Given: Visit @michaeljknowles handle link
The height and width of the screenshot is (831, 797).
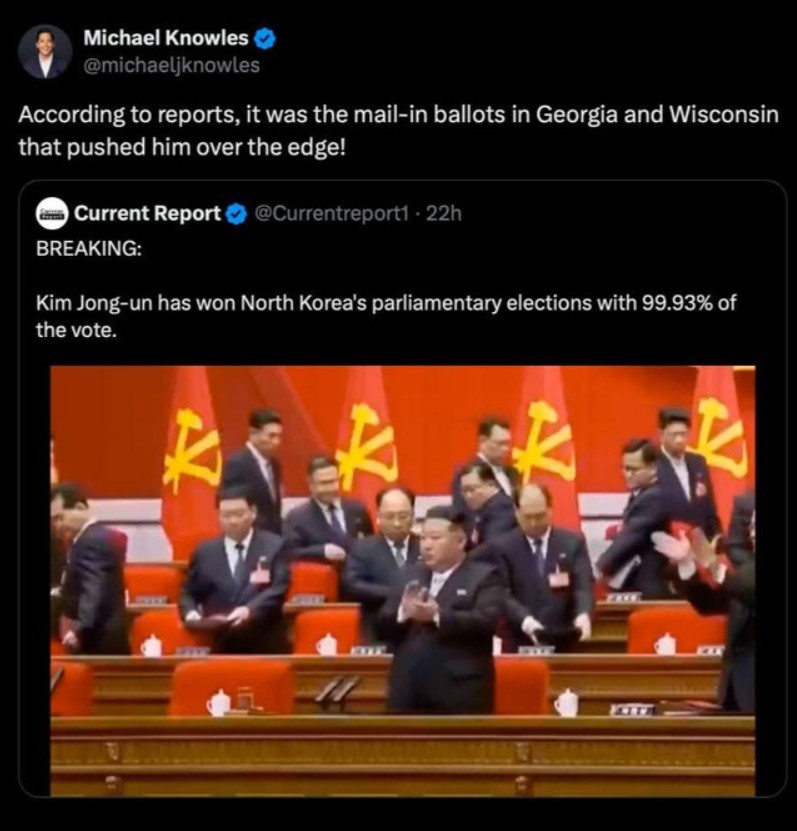Looking at the screenshot, I should (x=171, y=66).
